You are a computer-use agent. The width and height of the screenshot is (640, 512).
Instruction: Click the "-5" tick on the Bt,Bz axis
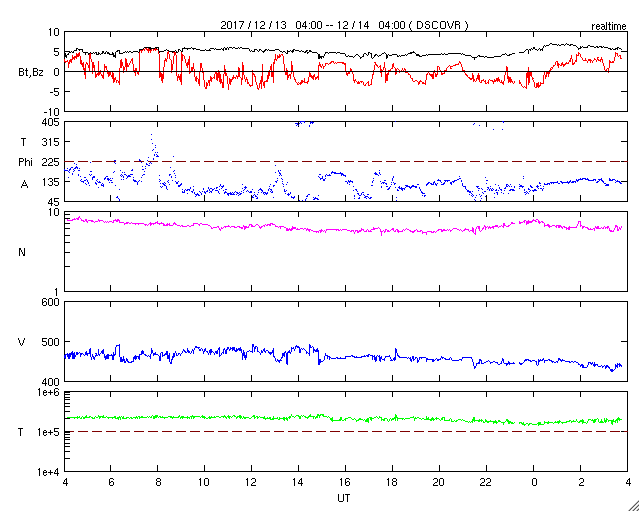click(x=54, y=91)
